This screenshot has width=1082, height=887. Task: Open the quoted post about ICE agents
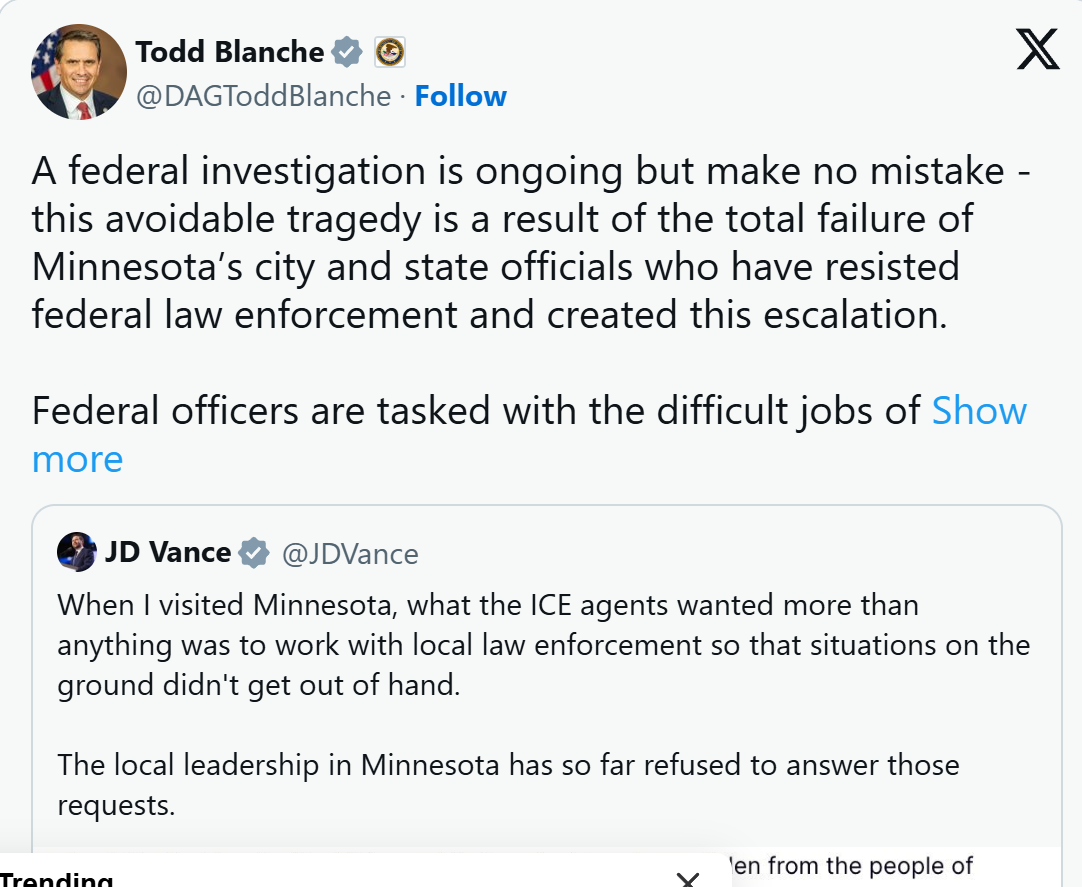pyautogui.click(x=545, y=645)
